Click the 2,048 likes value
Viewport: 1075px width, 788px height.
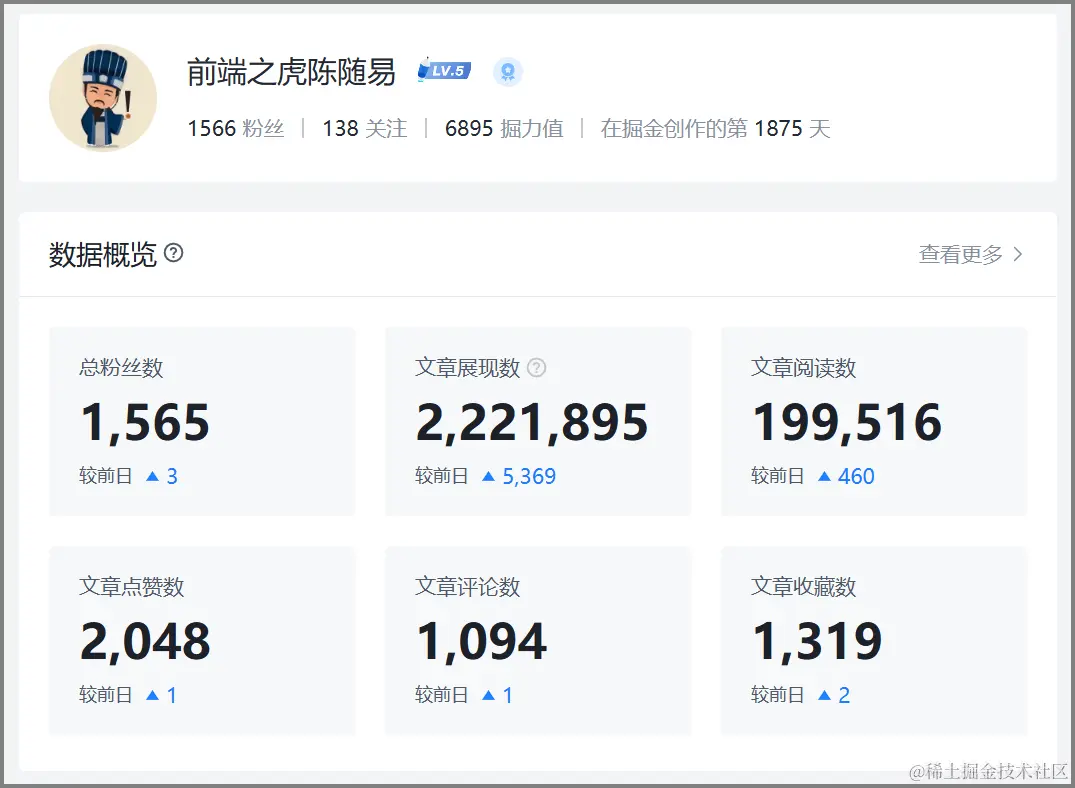[x=145, y=641]
